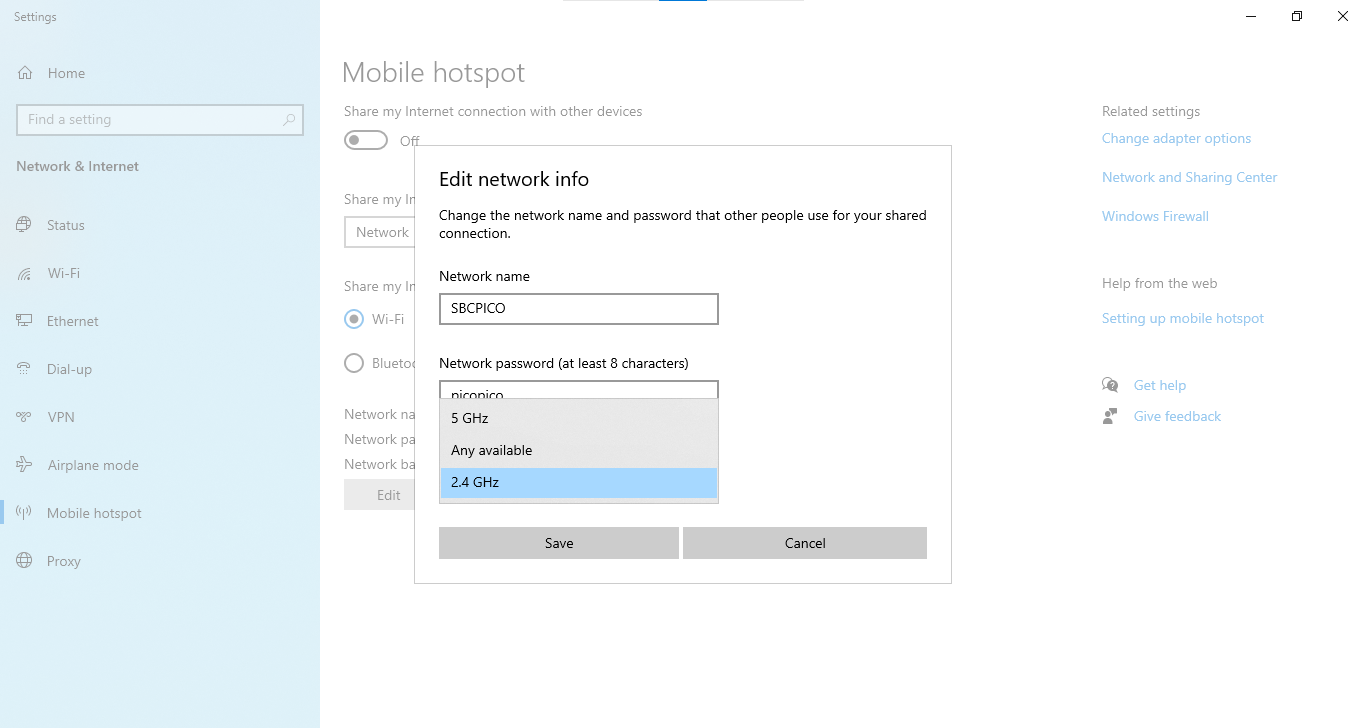Viewport: 1366px width, 728px height.
Task: Save the edited network info
Action: 558,543
